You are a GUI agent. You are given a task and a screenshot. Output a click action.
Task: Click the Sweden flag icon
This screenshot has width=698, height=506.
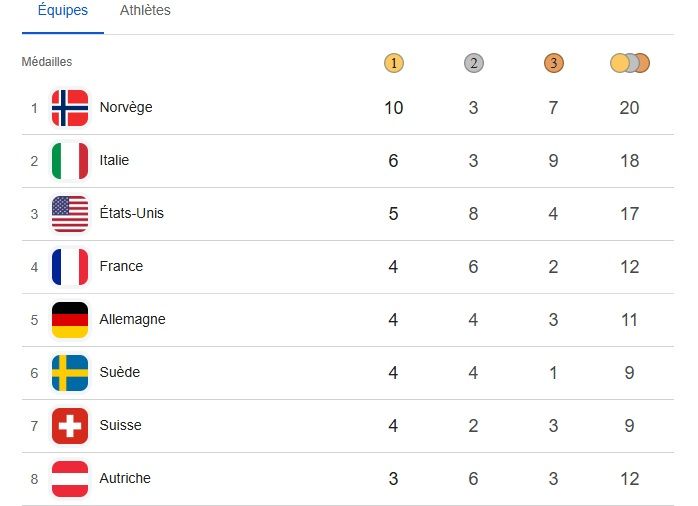(70, 373)
